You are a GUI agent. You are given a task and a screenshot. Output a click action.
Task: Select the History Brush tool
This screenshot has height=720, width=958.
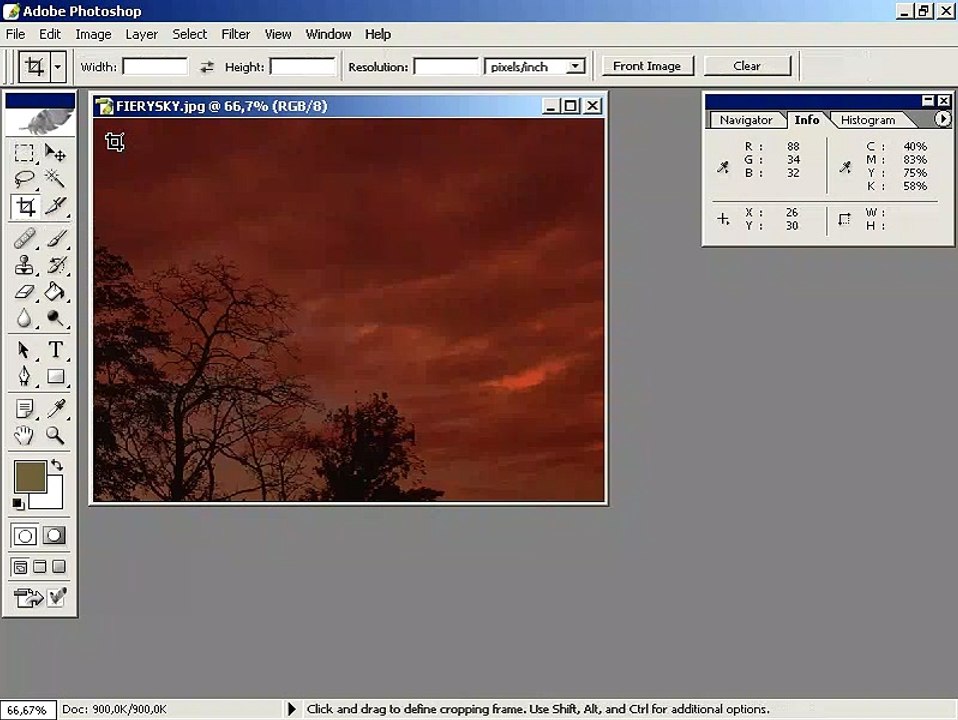pos(55,265)
